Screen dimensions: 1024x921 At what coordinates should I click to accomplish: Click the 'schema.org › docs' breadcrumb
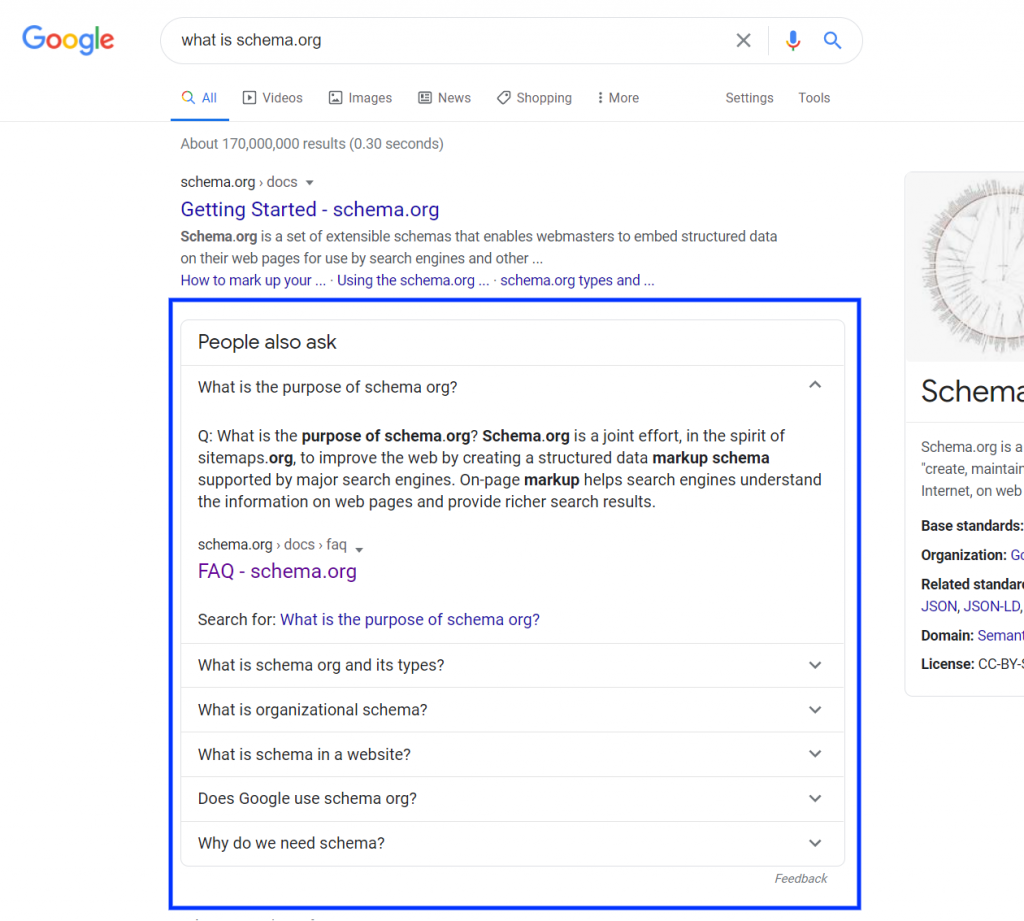[239, 182]
